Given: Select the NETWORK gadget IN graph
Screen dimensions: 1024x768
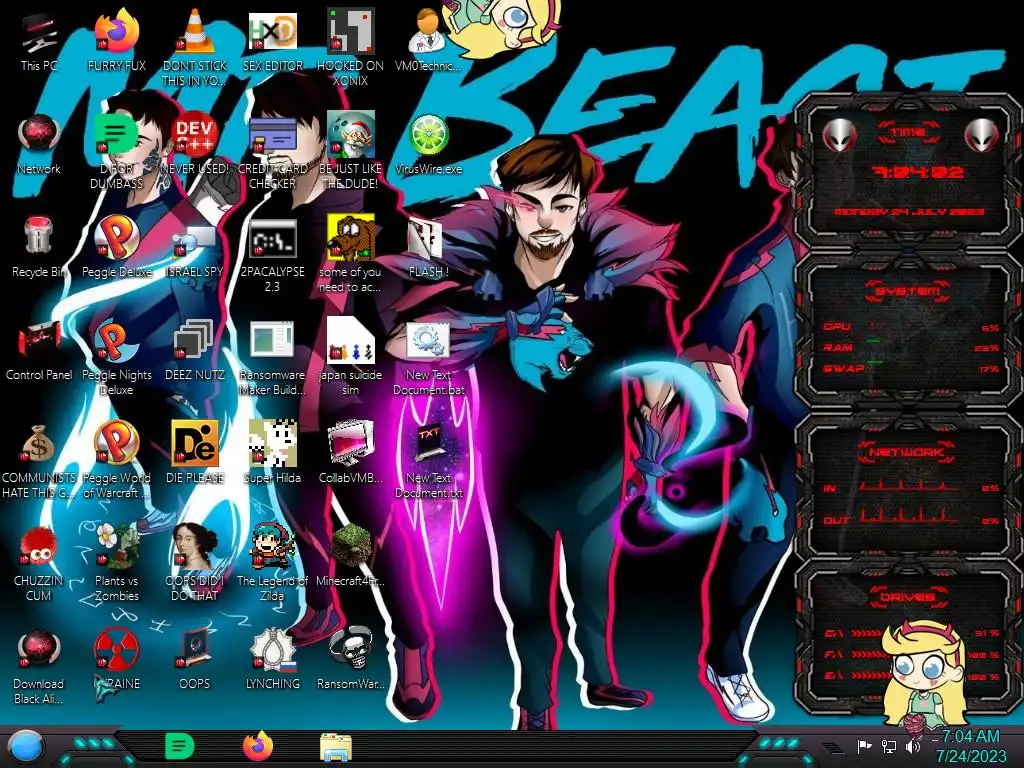Looking at the screenshot, I should coord(908,485).
